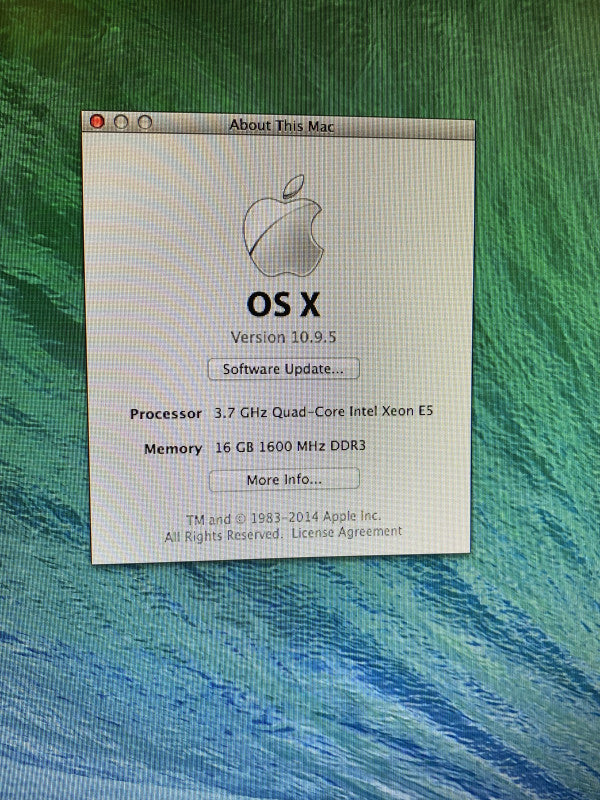Click the Software Update... button
This screenshot has width=600, height=800.
pos(284,368)
